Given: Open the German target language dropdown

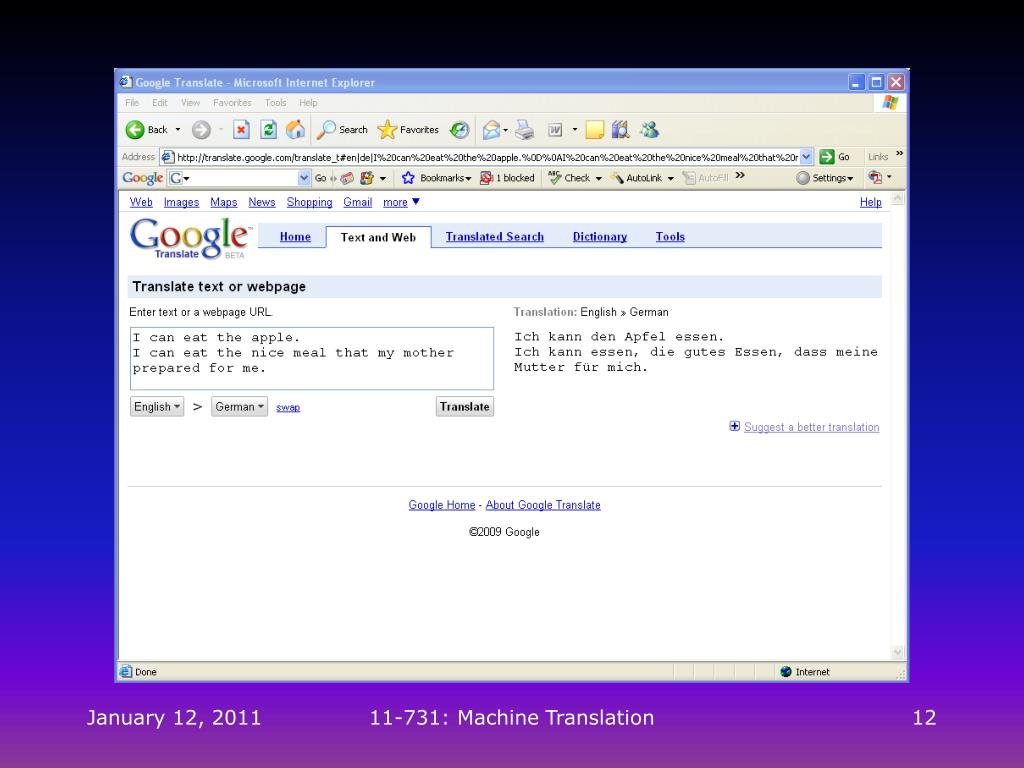Looking at the screenshot, I should point(239,407).
